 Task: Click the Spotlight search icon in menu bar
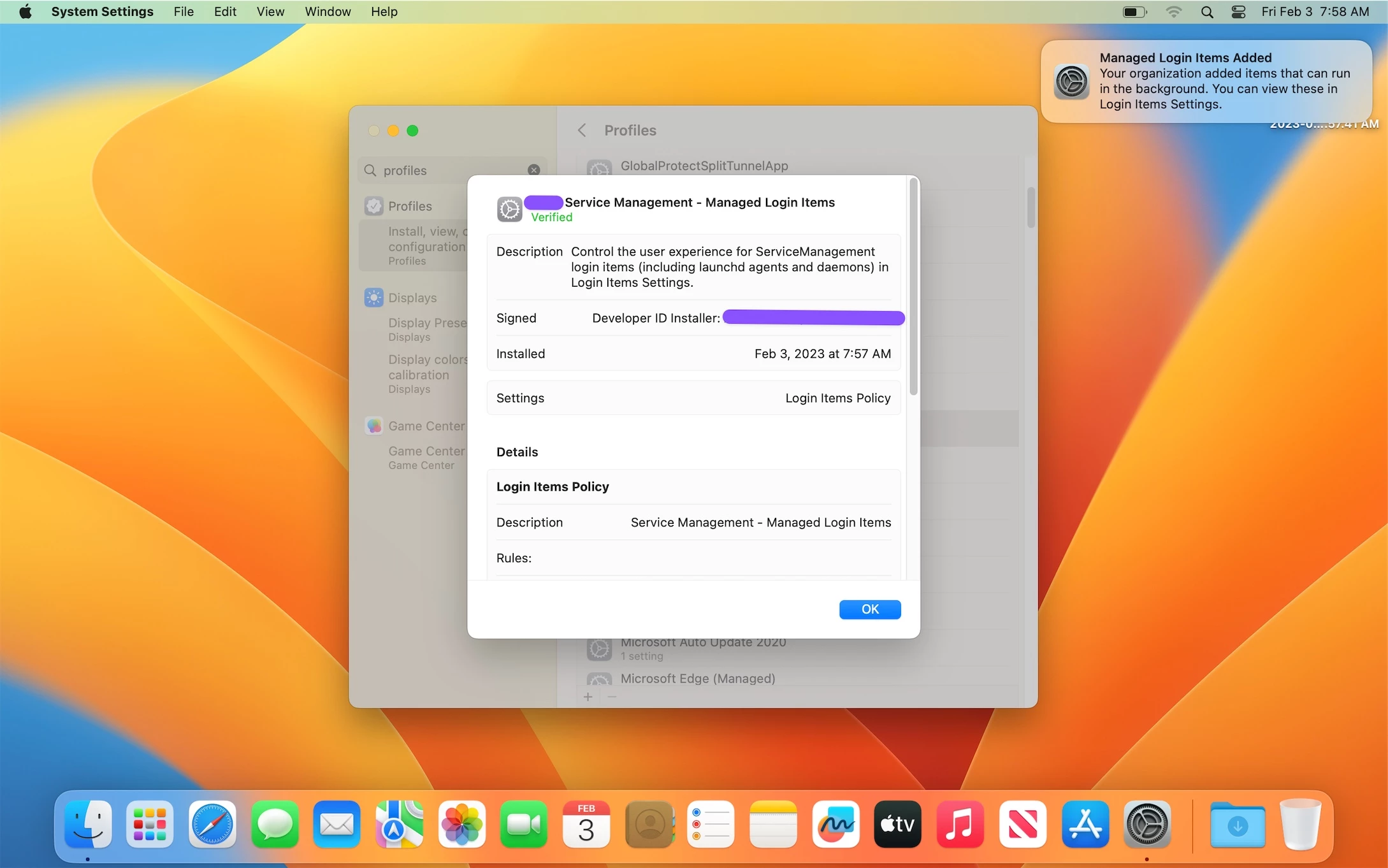point(1206,11)
